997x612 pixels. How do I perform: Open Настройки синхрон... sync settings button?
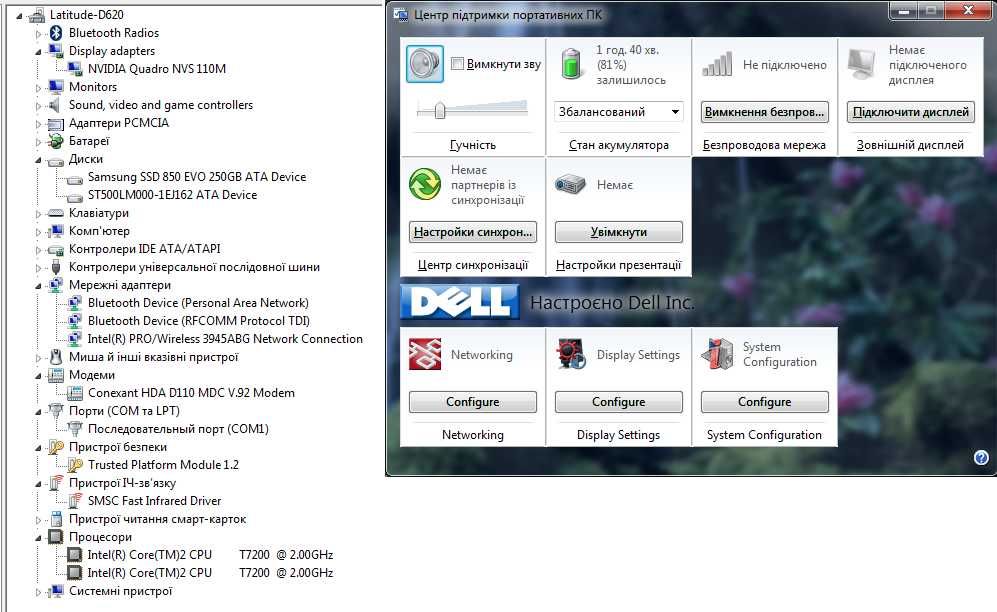(x=472, y=232)
